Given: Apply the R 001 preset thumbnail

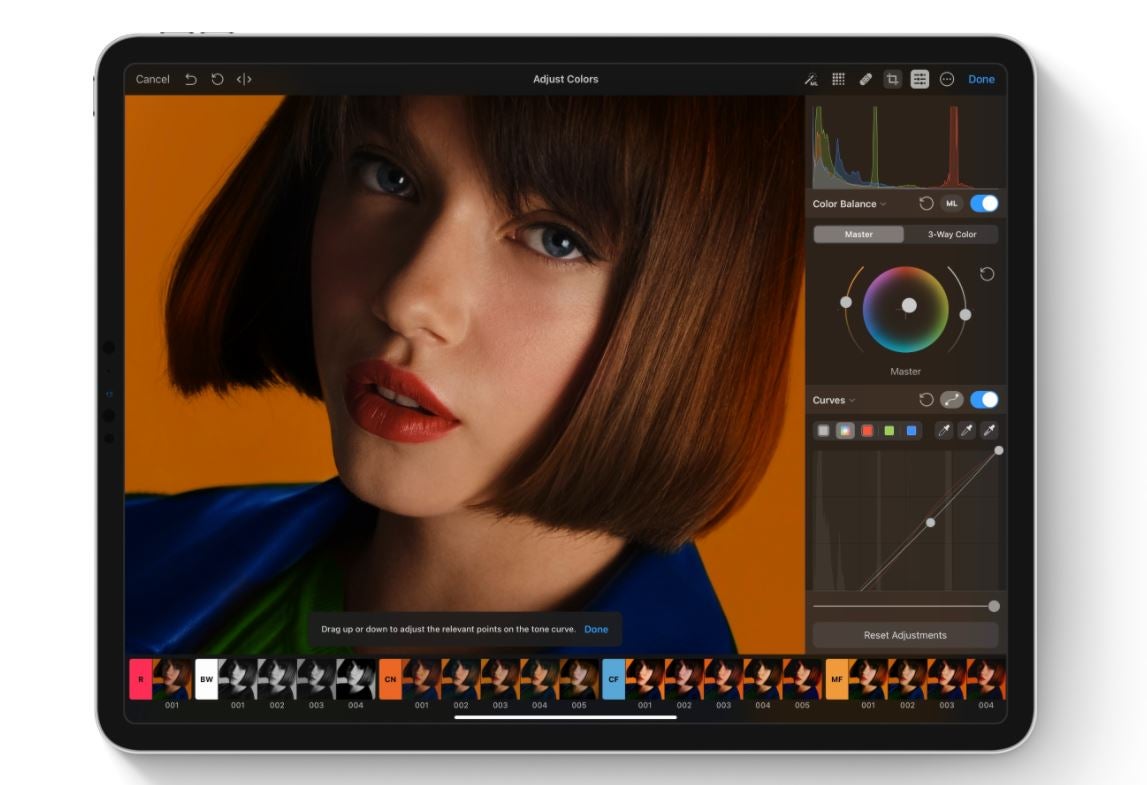Looking at the screenshot, I should pyautogui.click(x=172, y=679).
